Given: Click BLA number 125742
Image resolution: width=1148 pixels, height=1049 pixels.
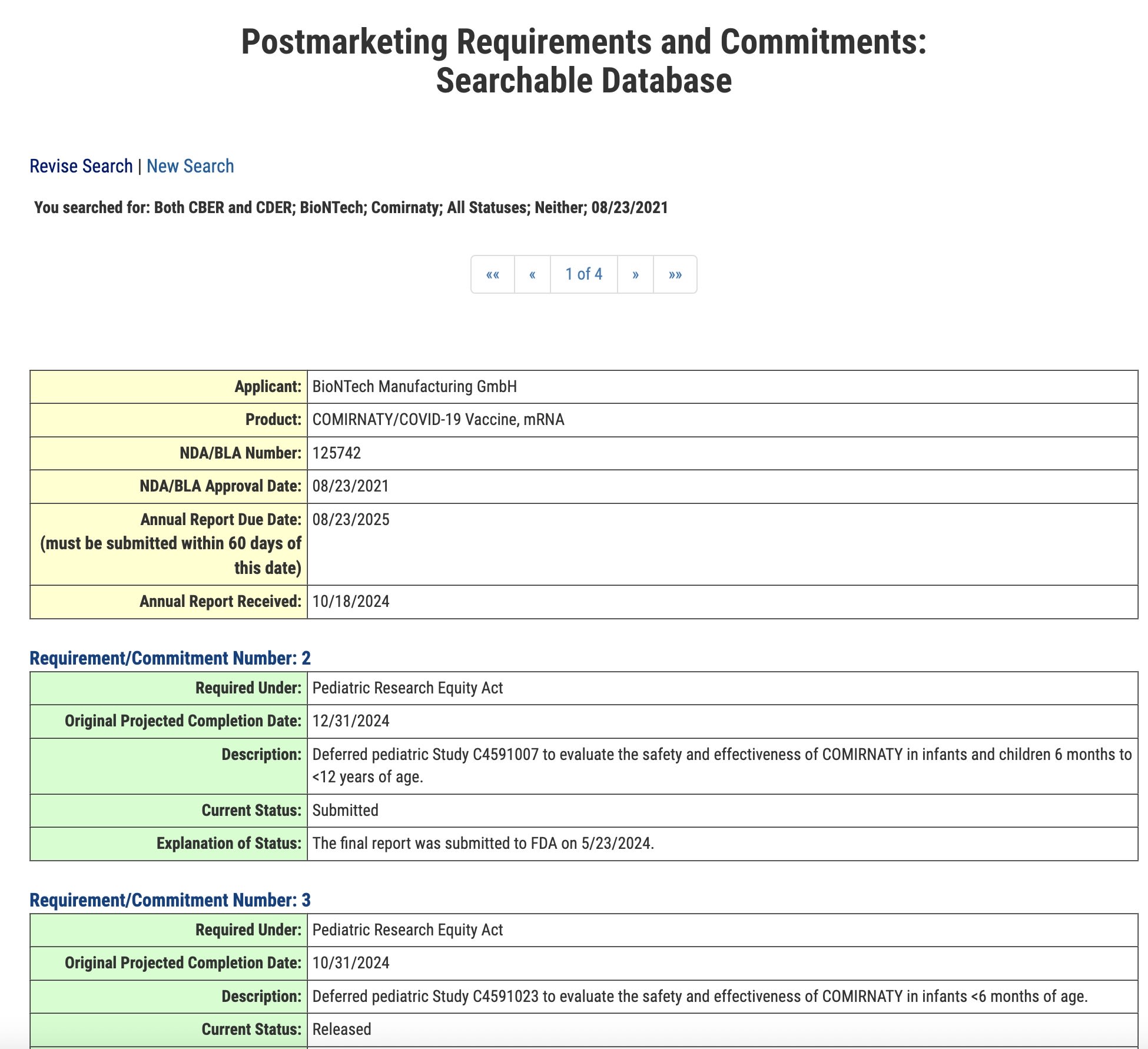Looking at the screenshot, I should coord(337,453).
